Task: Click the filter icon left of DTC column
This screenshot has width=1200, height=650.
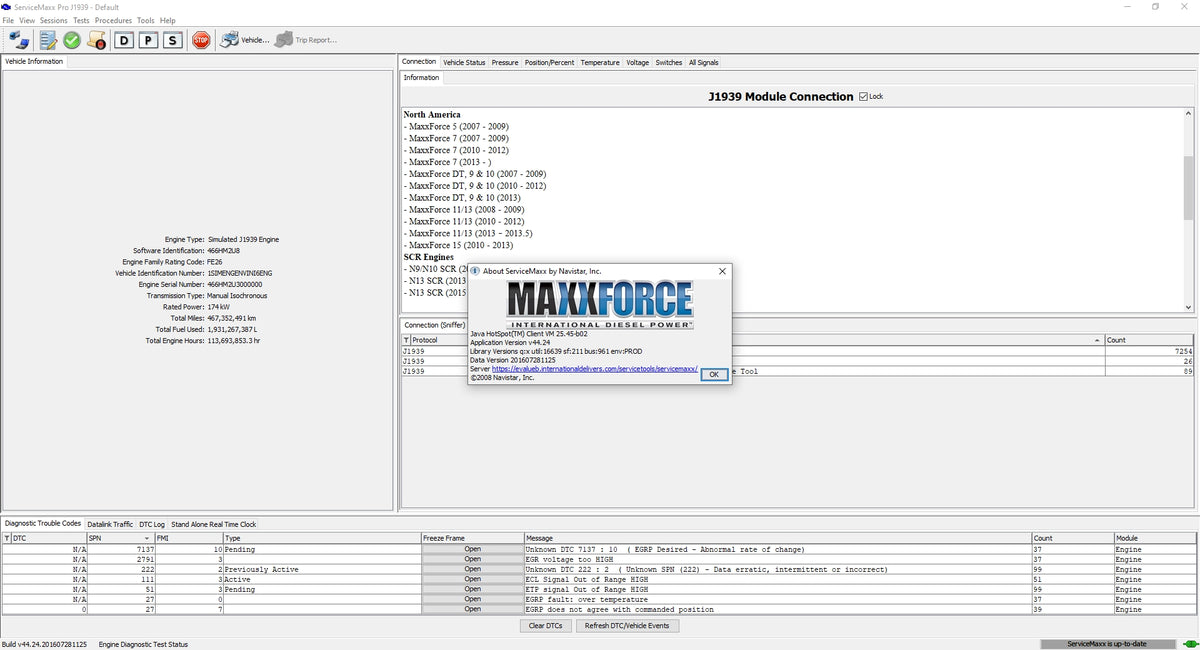Action: click(x=8, y=538)
